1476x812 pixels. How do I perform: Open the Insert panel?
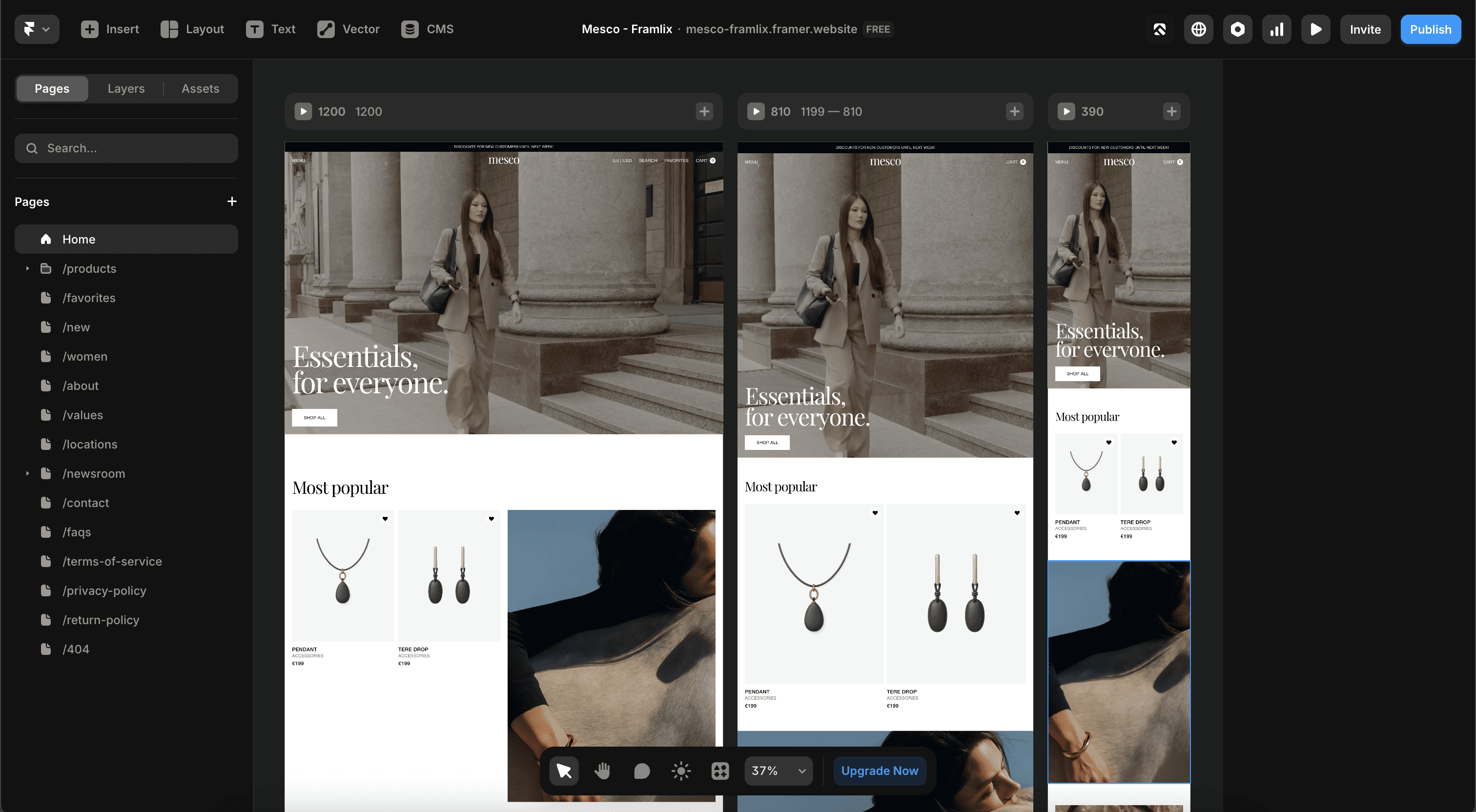click(x=111, y=29)
